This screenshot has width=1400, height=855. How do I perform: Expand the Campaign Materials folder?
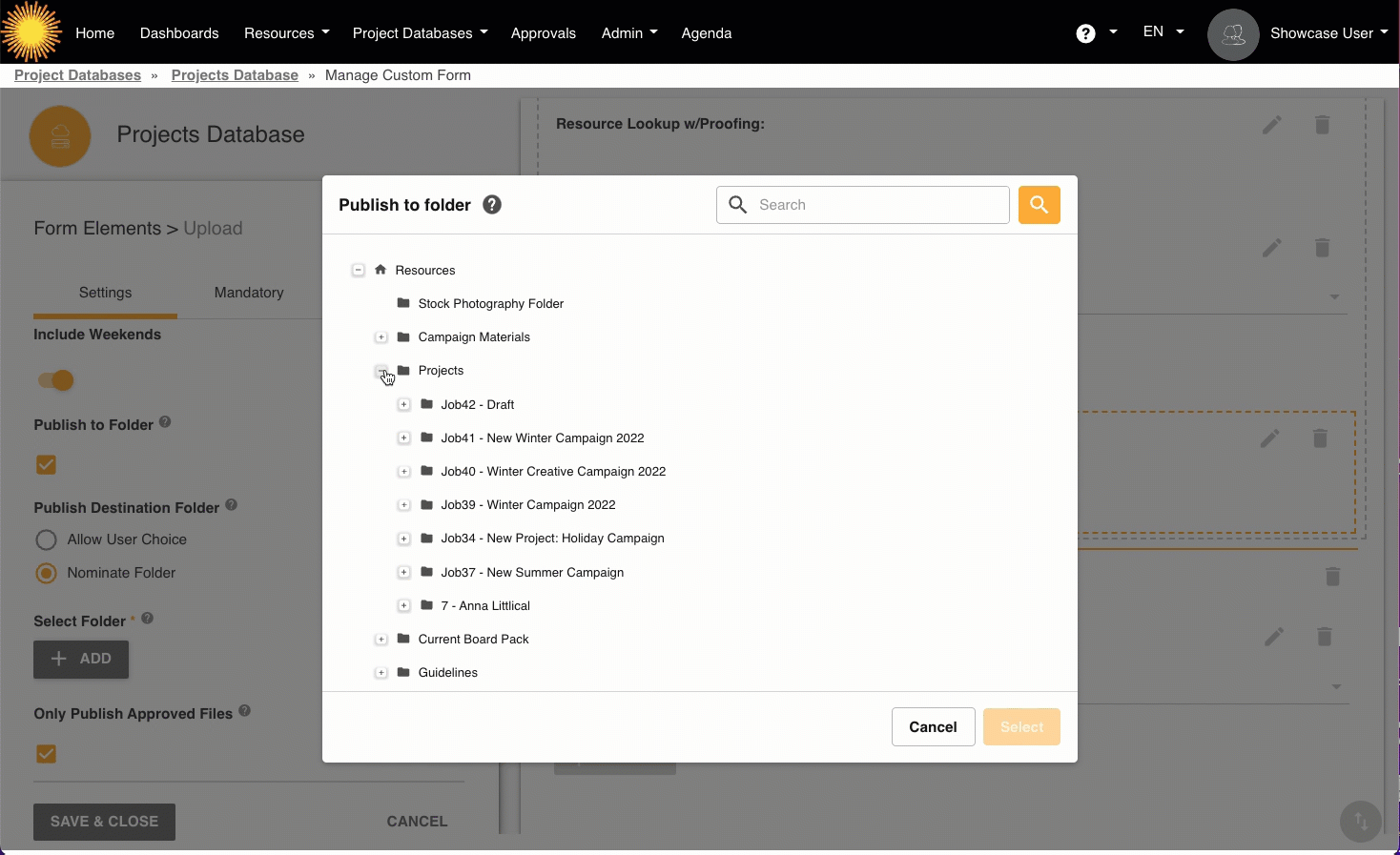381,337
